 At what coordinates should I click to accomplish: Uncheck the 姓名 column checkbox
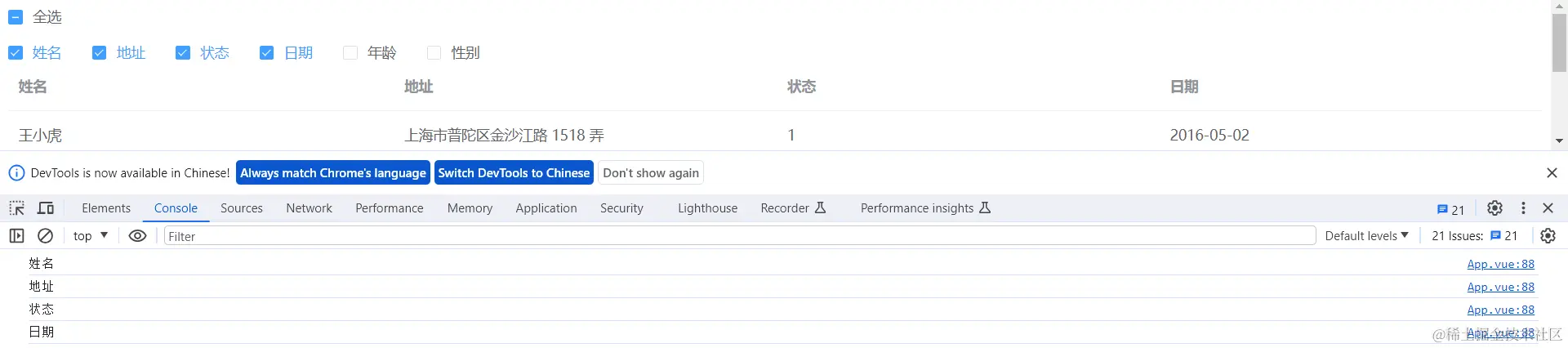(16, 53)
